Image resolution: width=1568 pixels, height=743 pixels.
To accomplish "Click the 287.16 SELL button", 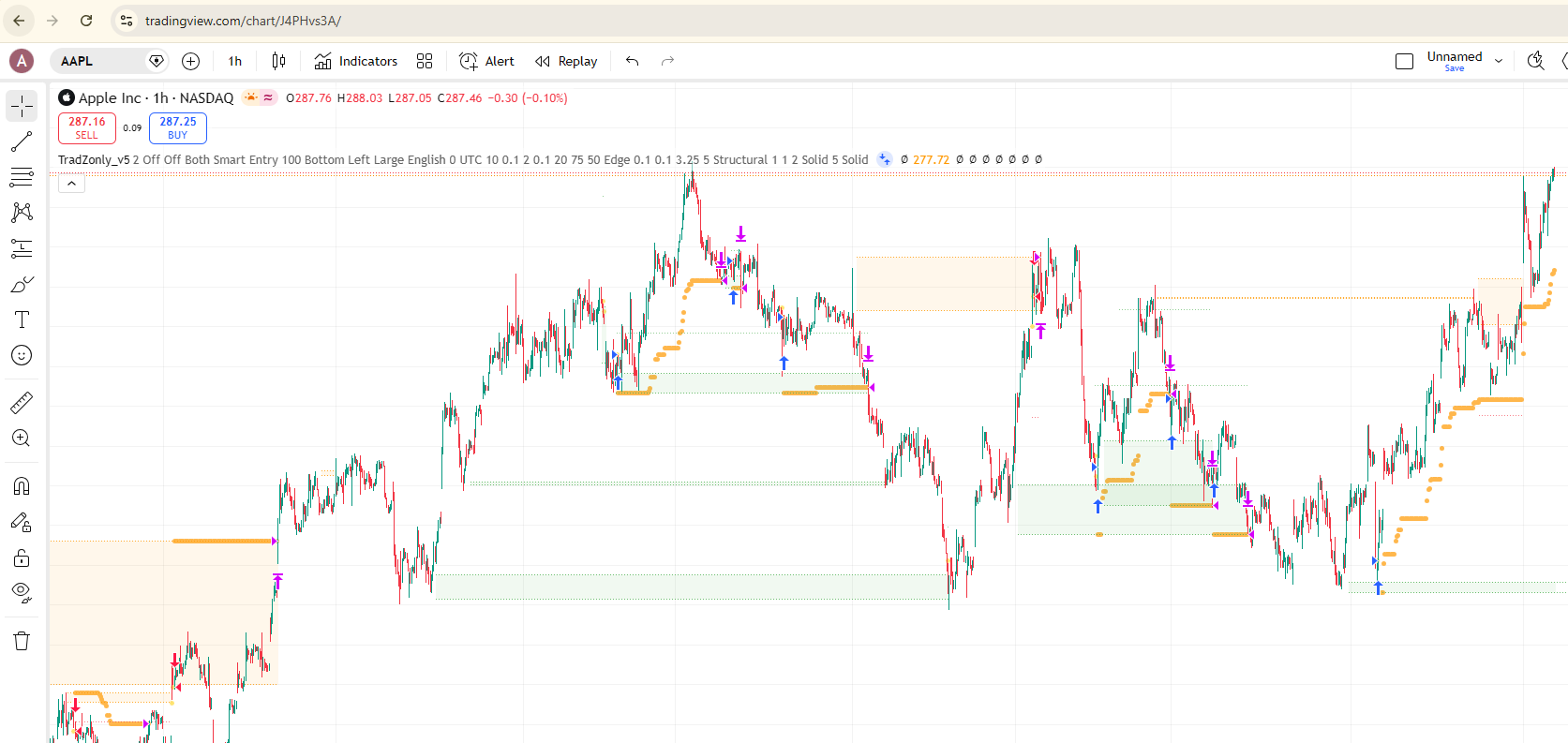I will (x=87, y=127).
